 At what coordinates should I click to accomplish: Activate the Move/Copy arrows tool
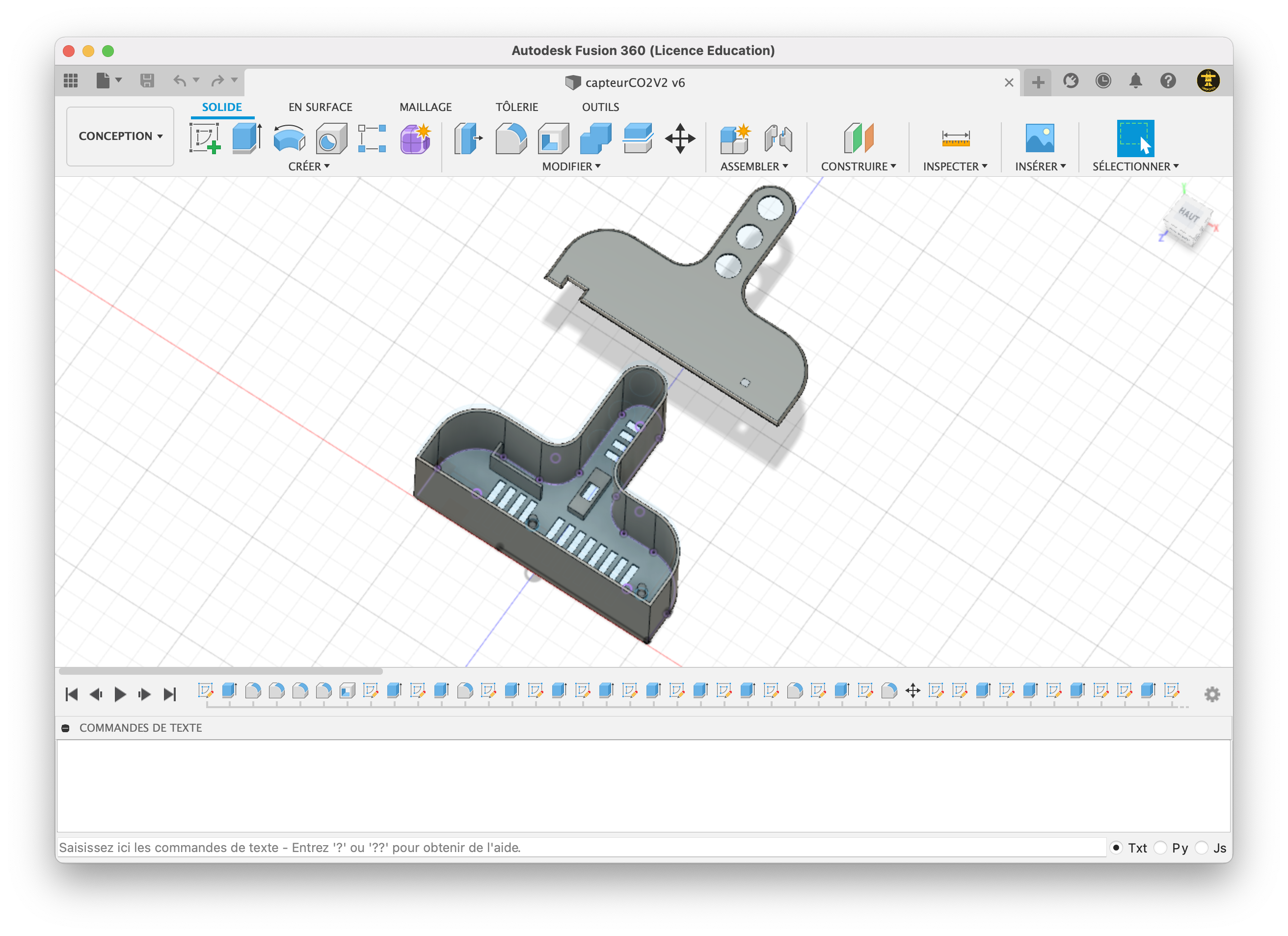(x=680, y=138)
